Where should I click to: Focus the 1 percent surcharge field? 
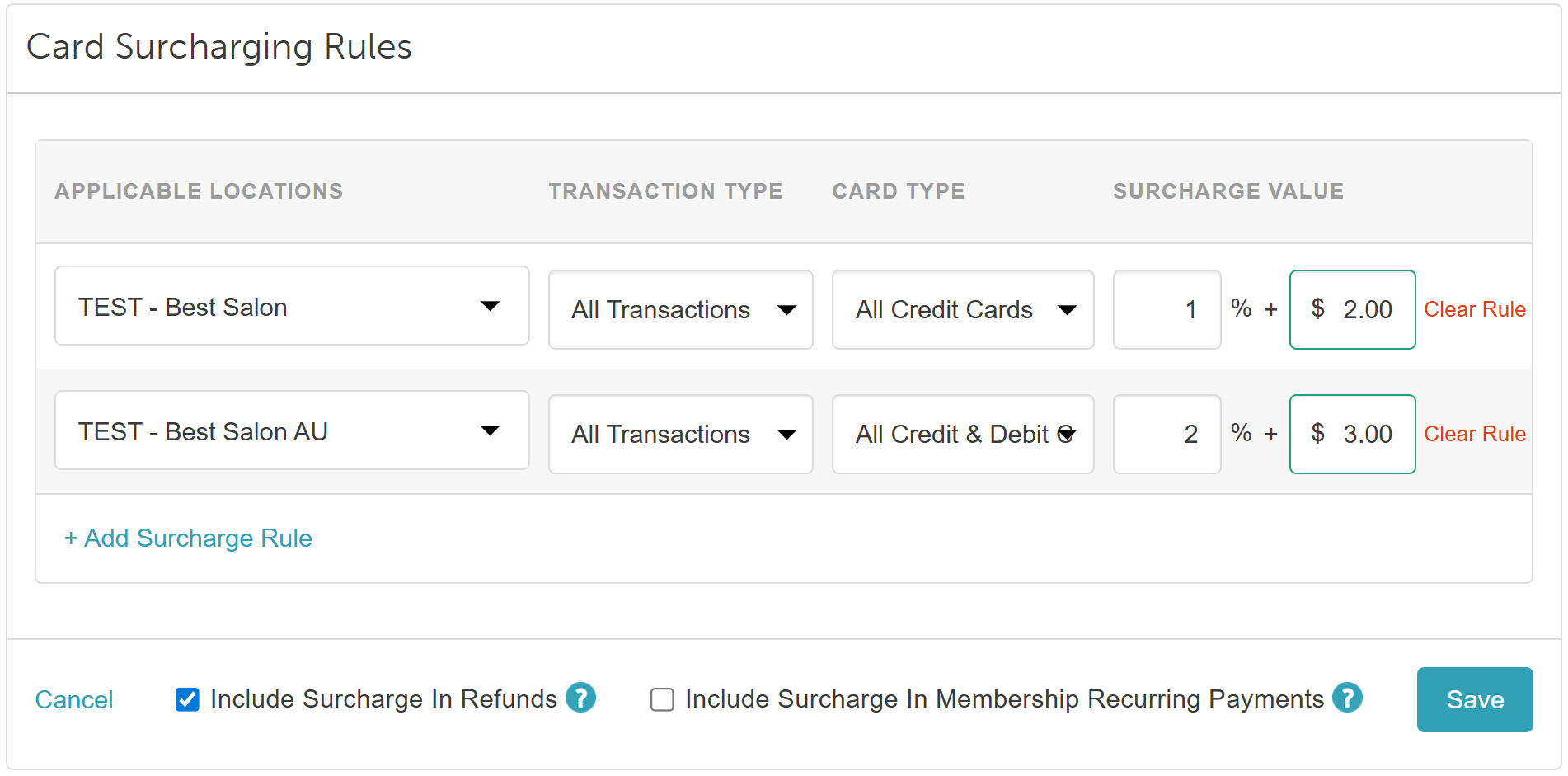click(1167, 309)
